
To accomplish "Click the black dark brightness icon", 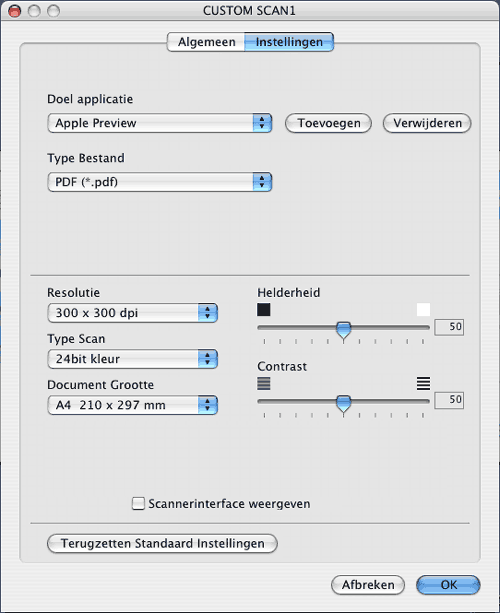I will pyautogui.click(x=263, y=310).
